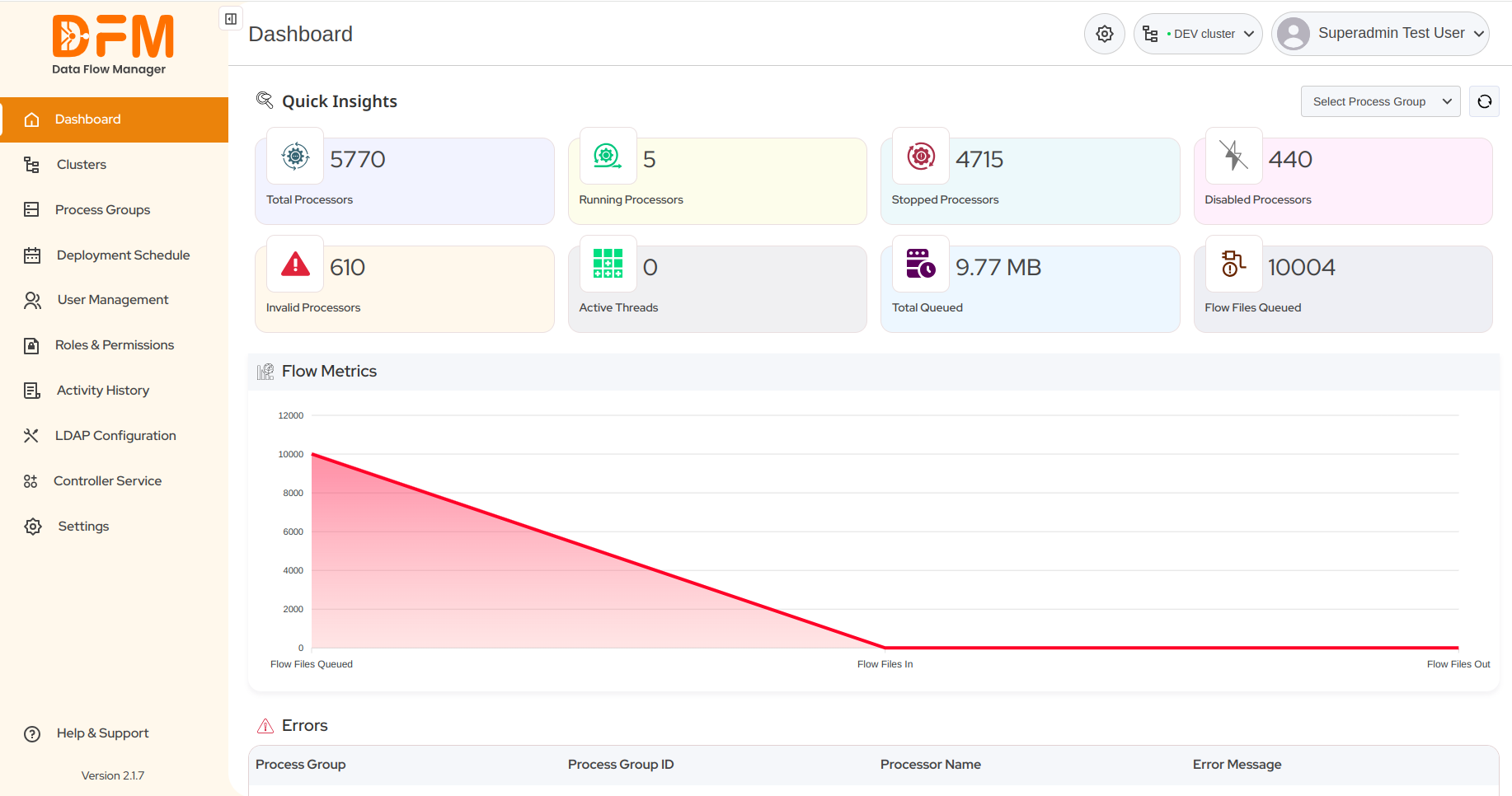Click the Active Threads grid icon
The height and width of the screenshot is (796, 1512).
(608, 264)
